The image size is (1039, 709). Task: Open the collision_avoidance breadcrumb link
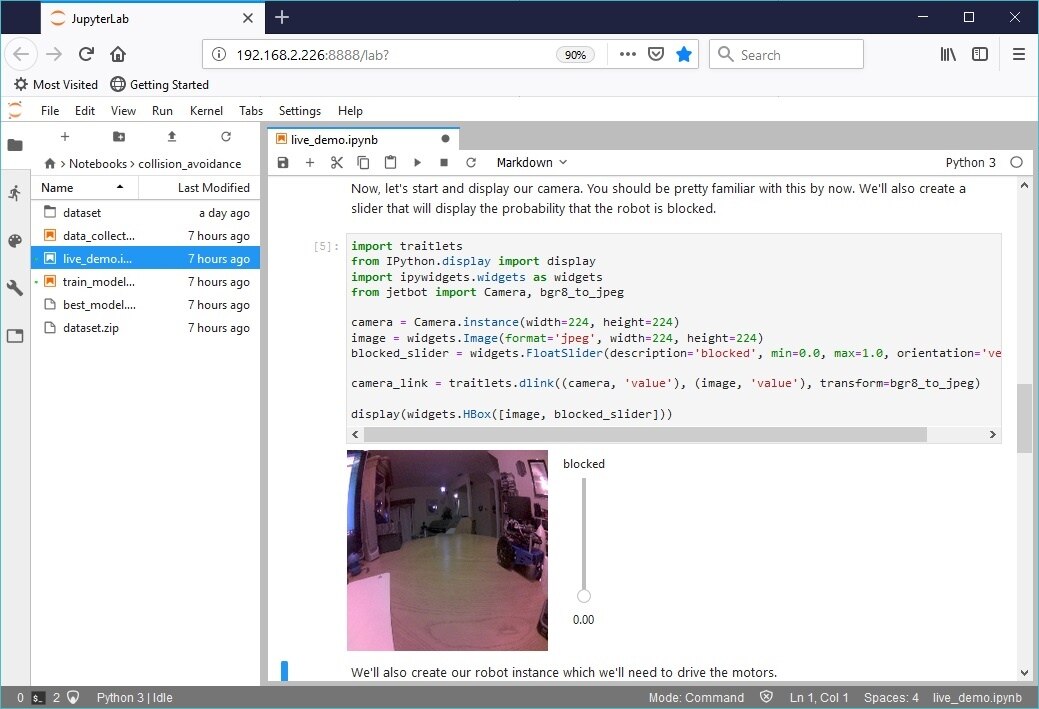tap(190, 163)
